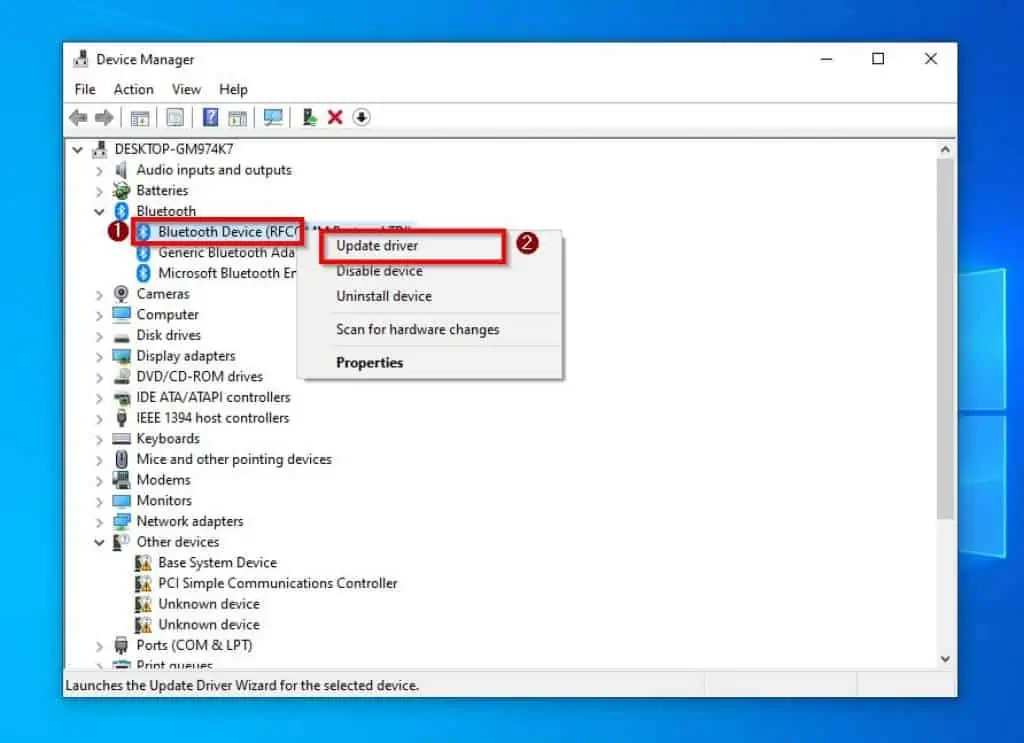Image resolution: width=1024 pixels, height=743 pixels.
Task: Click the scrollbar up arrow
Action: pos(945,150)
